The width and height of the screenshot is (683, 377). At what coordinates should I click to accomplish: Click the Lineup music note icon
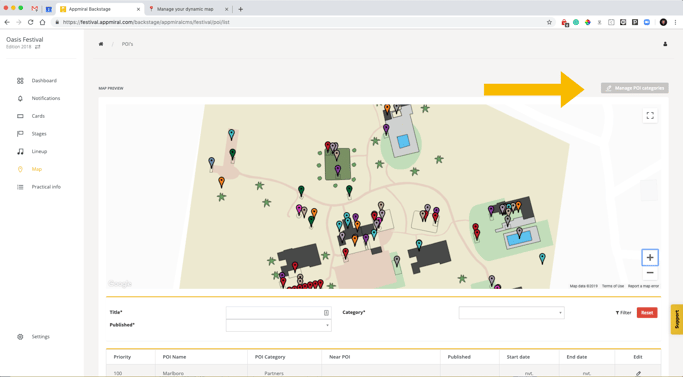click(x=20, y=151)
